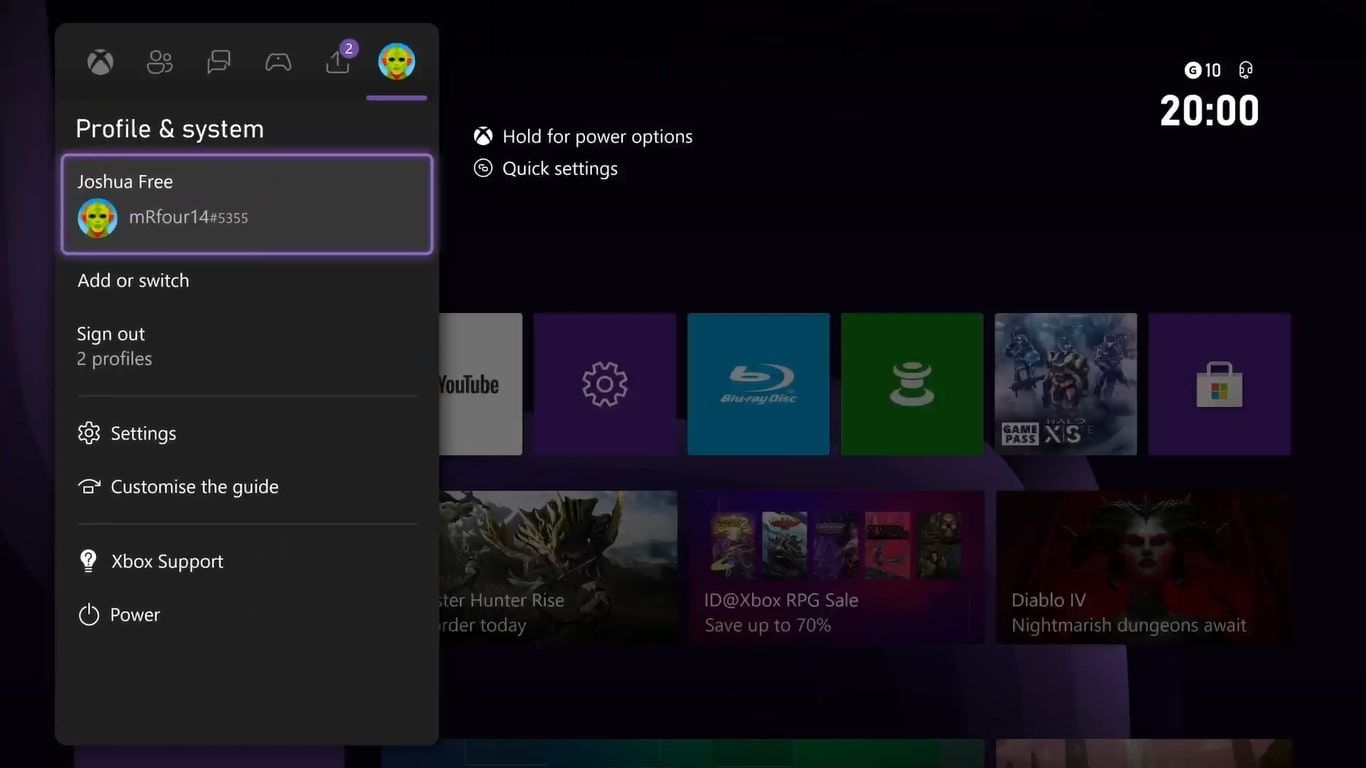Viewport: 1366px width, 768px height.
Task: Open the Microsoft Store tile
Action: click(x=1219, y=383)
